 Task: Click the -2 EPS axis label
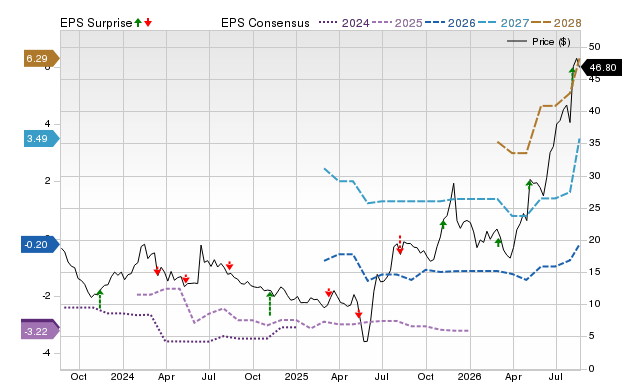tap(46, 295)
